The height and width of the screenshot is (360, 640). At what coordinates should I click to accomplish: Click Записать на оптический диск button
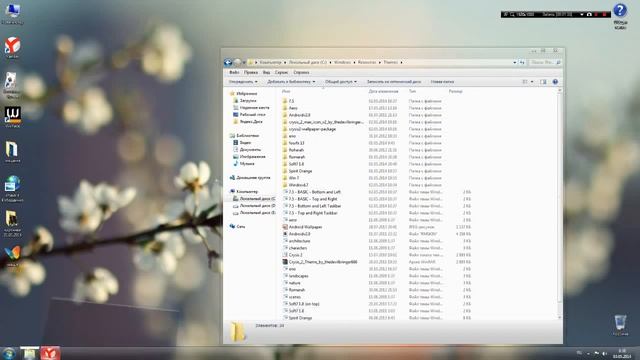click(394, 82)
